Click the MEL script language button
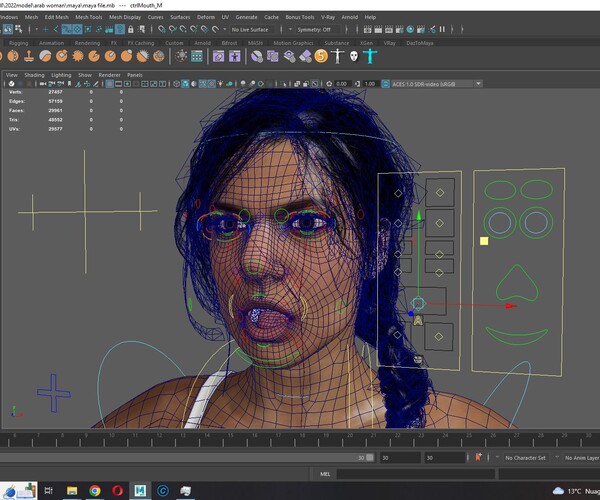600x500 pixels. [x=325, y=474]
